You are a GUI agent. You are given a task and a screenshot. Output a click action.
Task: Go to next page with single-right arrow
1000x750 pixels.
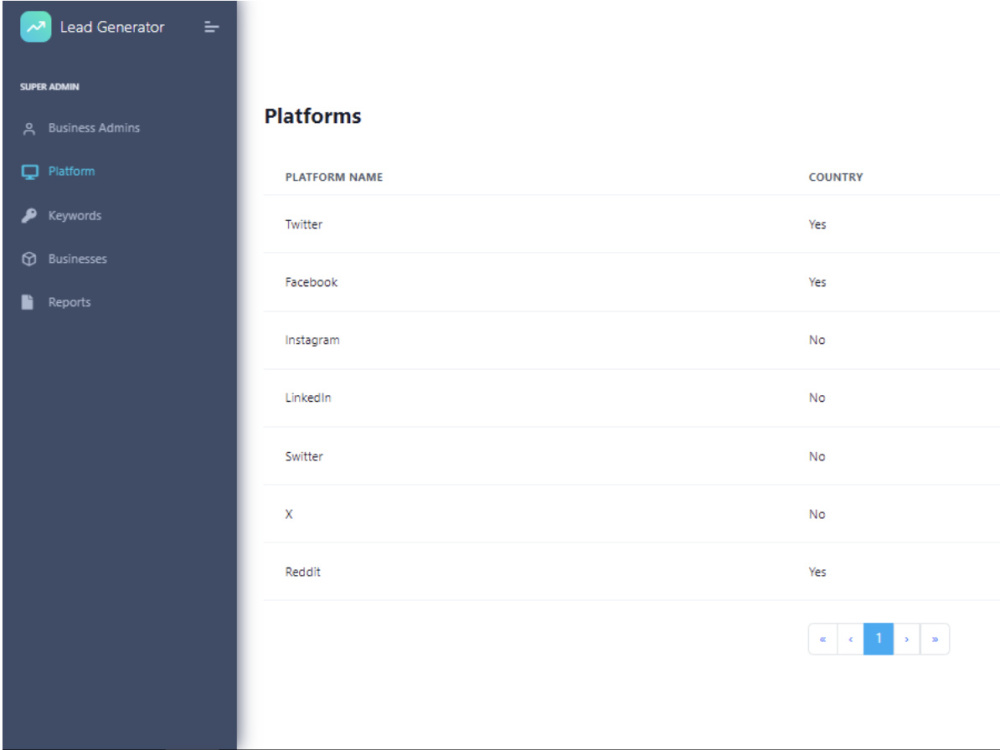906,639
